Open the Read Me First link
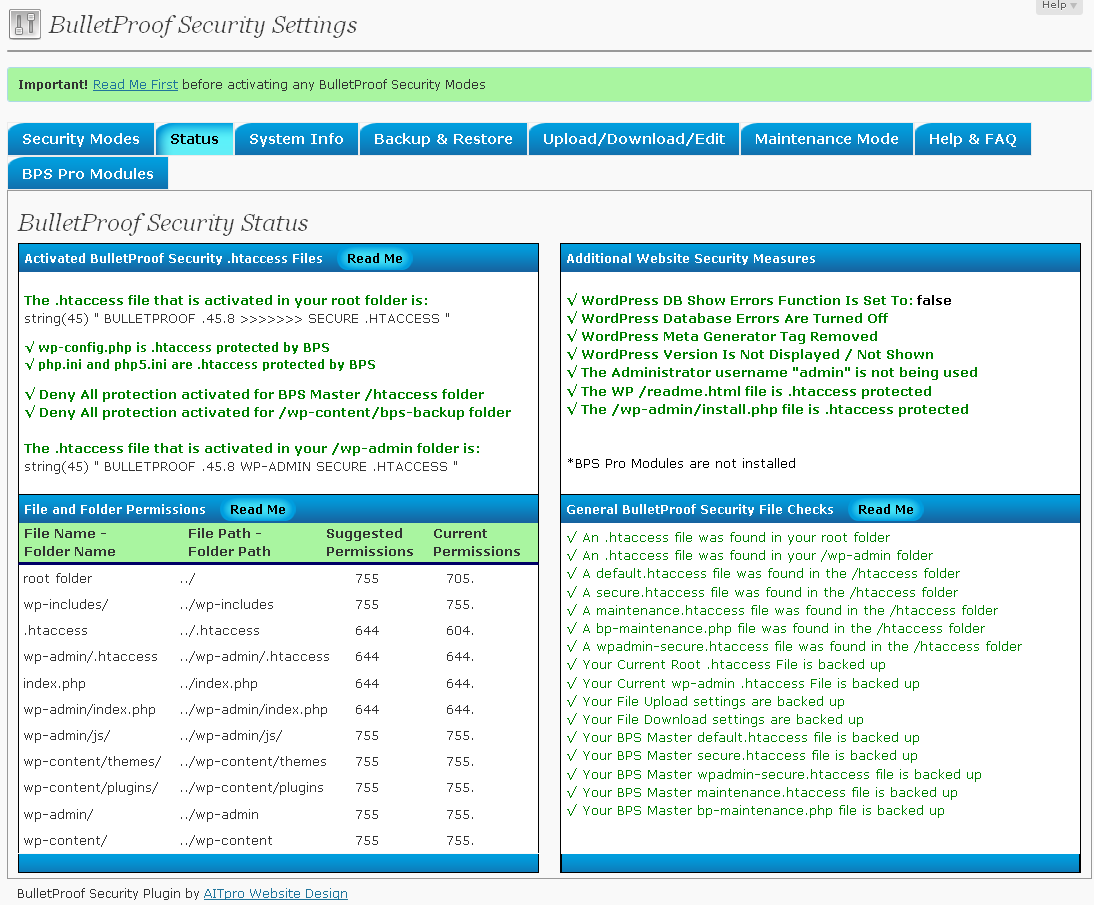Viewport: 1094px width, 905px height. point(135,84)
